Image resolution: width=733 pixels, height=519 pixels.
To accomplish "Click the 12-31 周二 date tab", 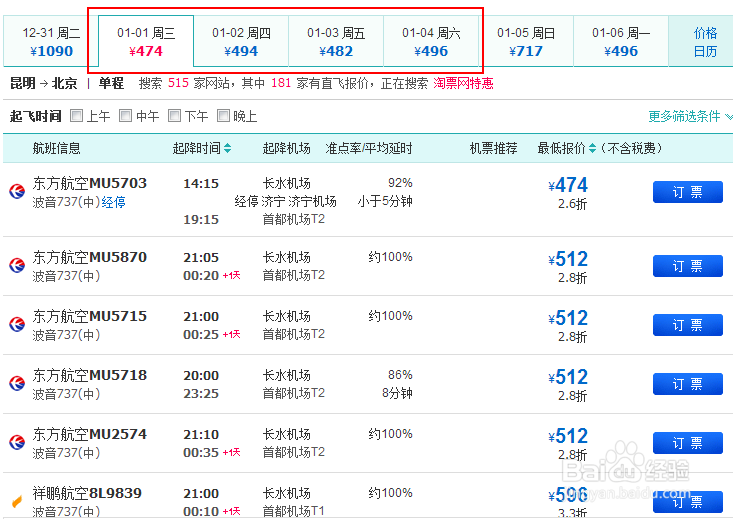I will coord(51,42).
